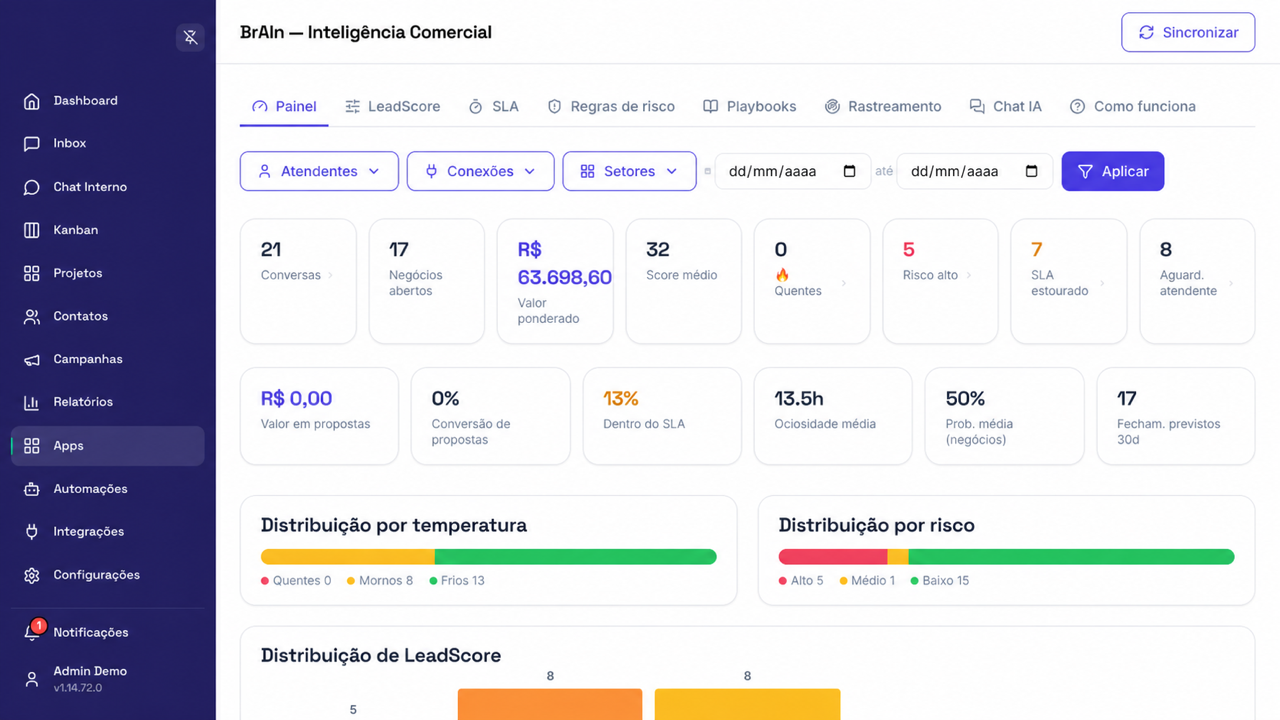The image size is (1280, 720).
Task: Click the green Frios temperature bar segment
Action: click(x=576, y=557)
